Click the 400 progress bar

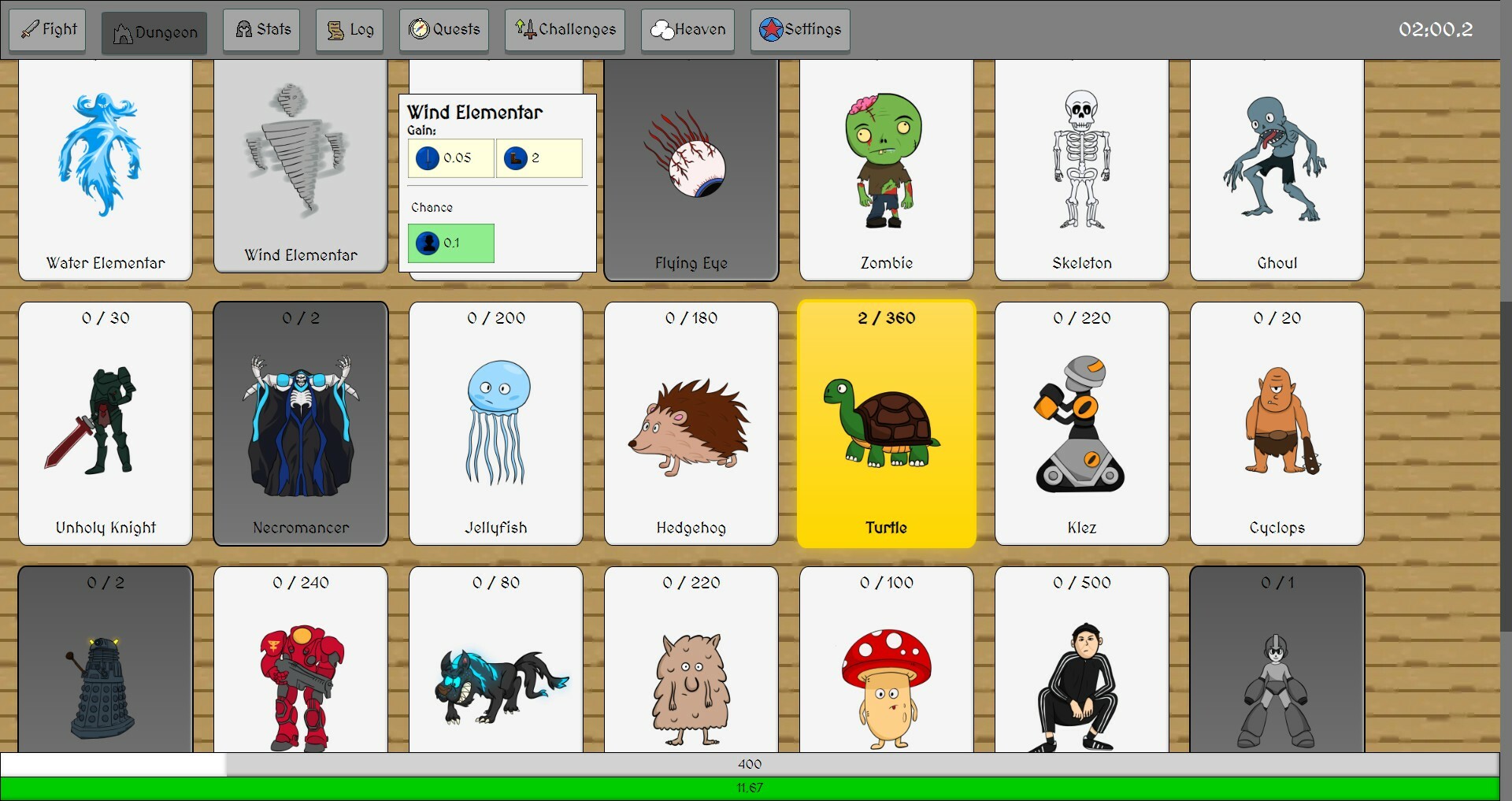pos(750,764)
